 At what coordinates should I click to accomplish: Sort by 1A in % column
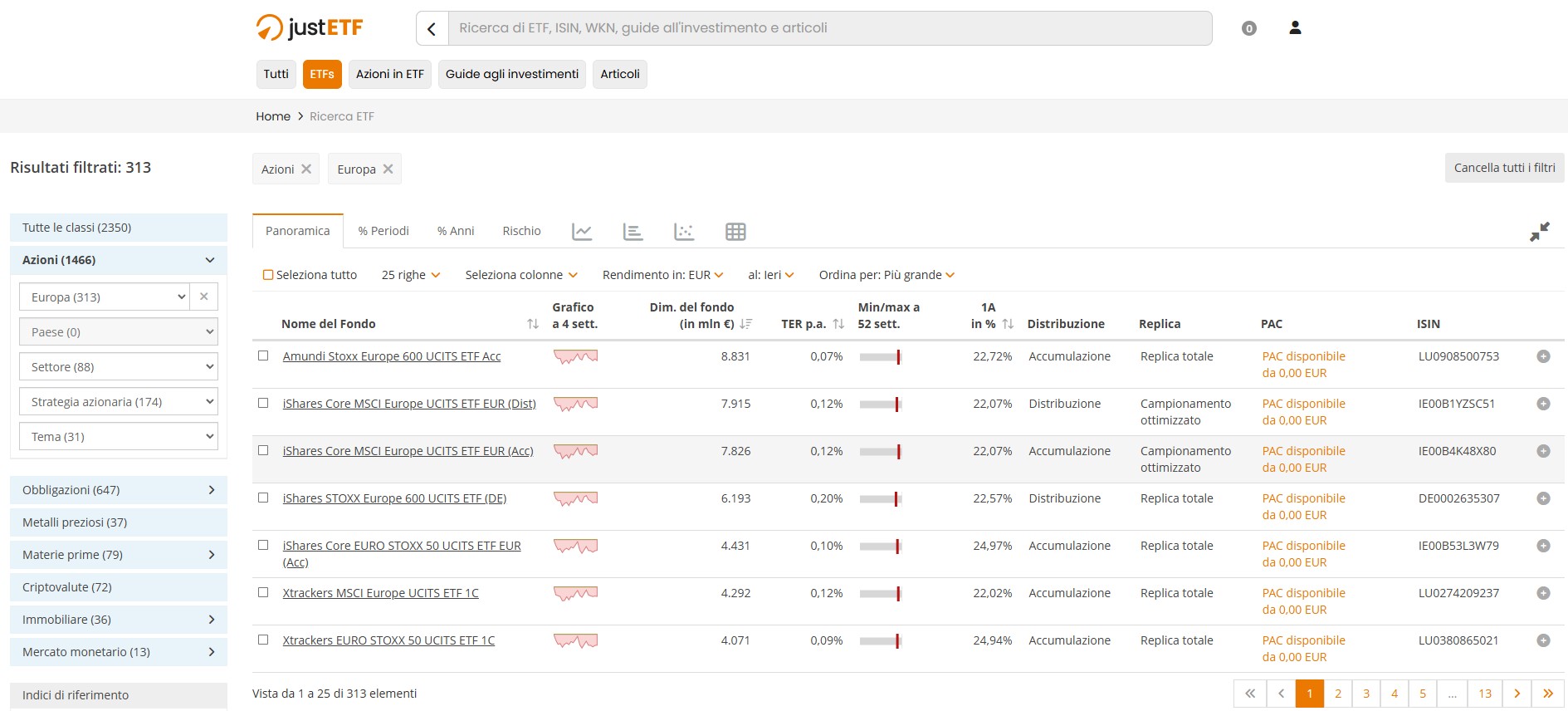[1008, 324]
